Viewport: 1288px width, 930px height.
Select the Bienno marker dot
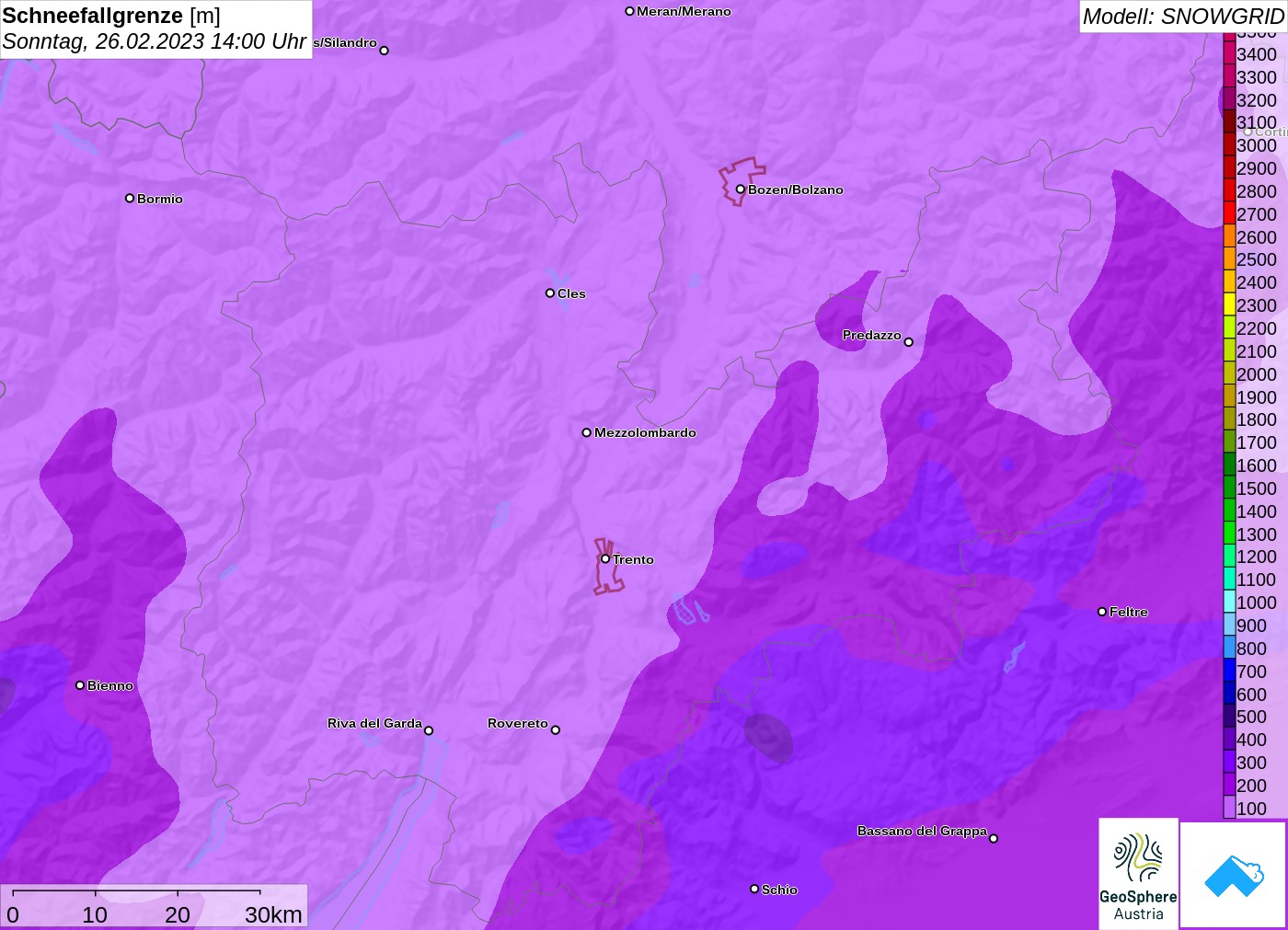pos(80,685)
